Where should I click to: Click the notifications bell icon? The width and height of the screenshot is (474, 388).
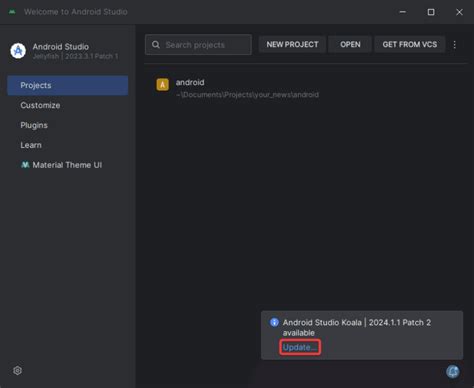click(453, 371)
